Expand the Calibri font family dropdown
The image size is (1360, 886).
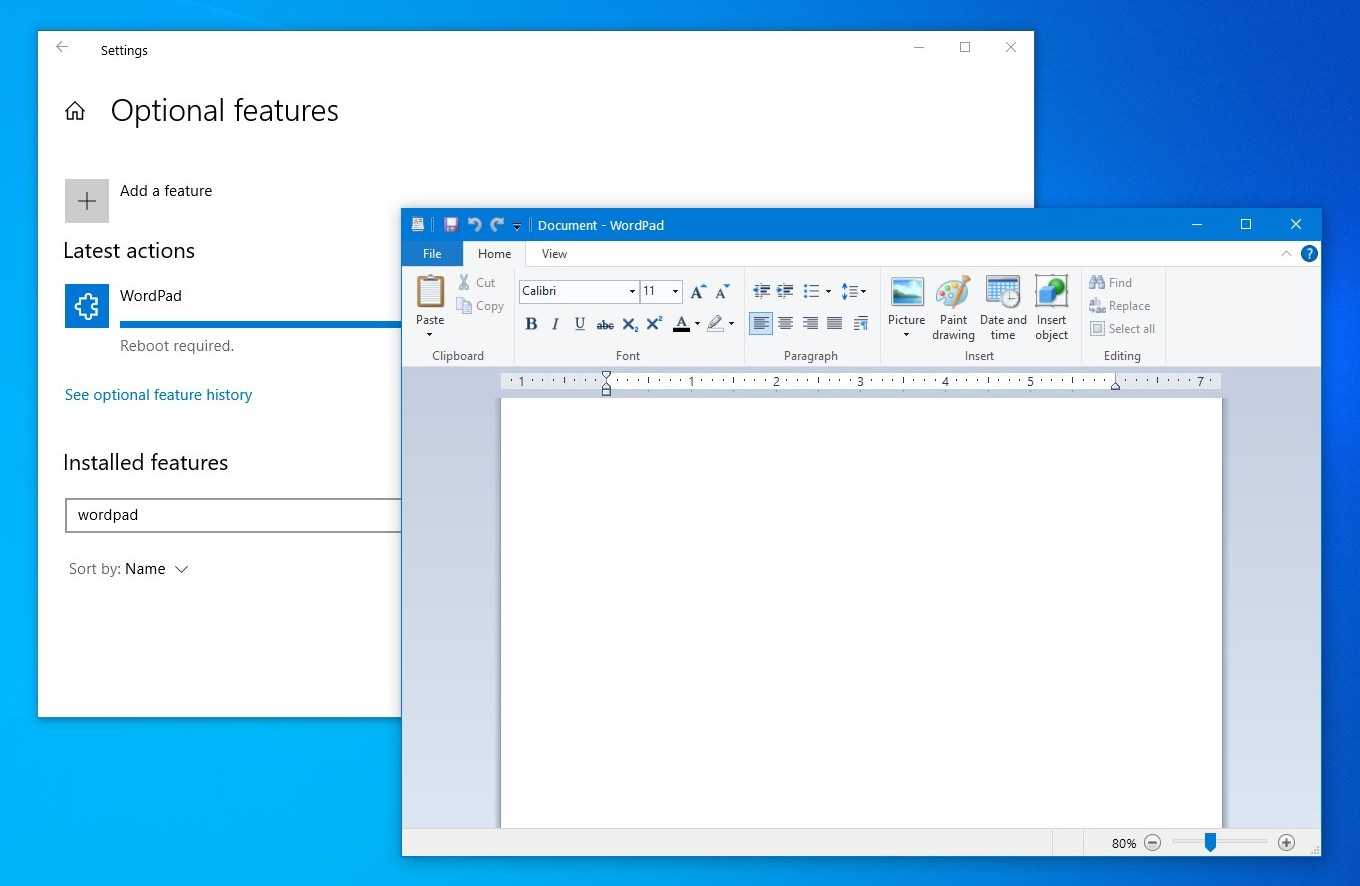coord(632,292)
